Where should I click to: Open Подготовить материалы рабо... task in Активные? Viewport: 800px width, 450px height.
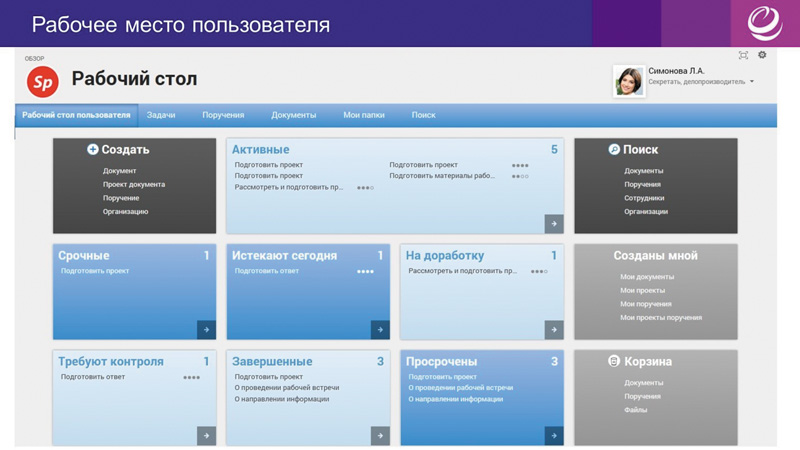[442, 176]
